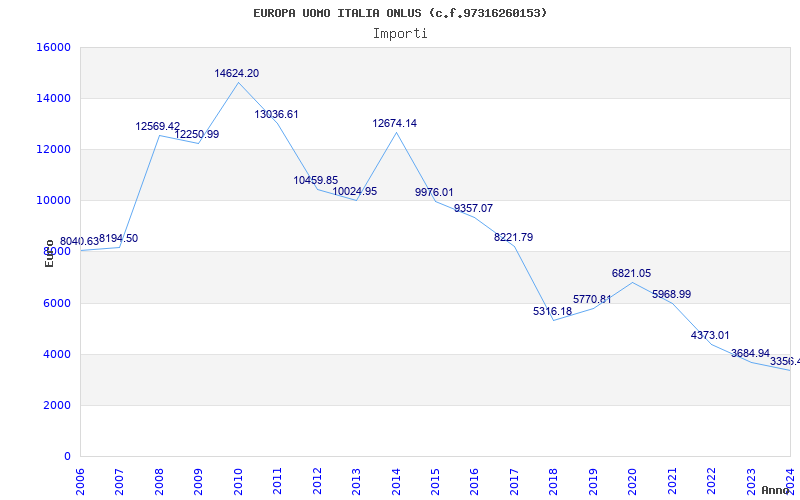
Task: Select the 8194.50 data label
Action: (x=118, y=238)
